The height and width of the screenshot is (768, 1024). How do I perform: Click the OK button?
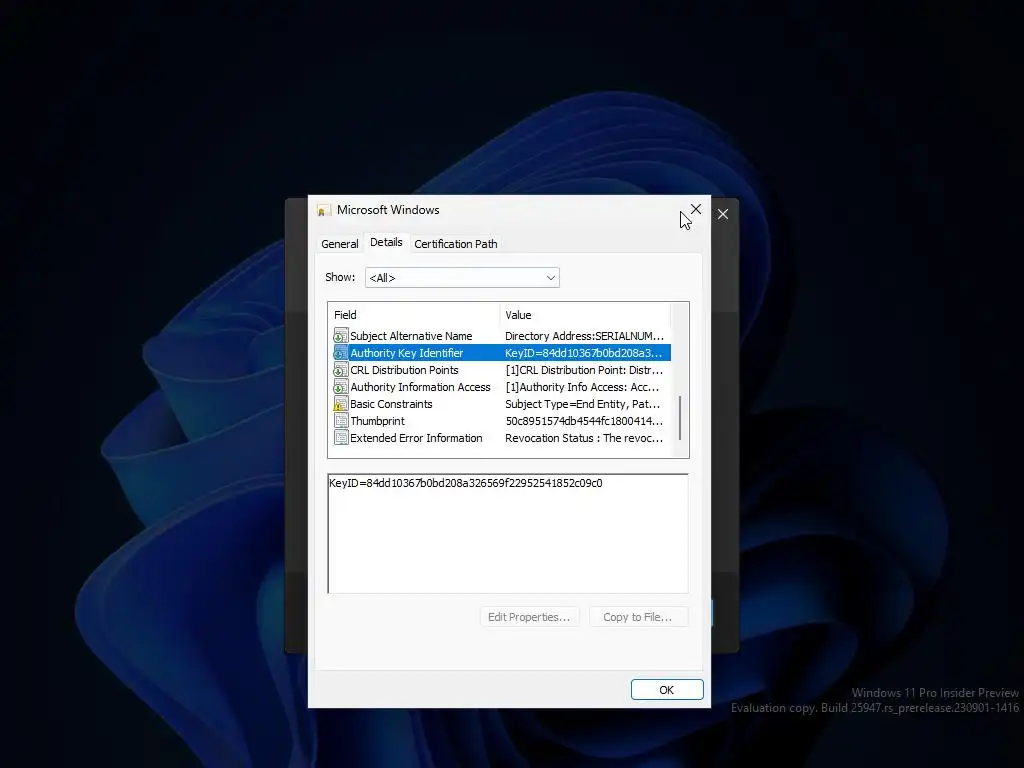(x=667, y=690)
